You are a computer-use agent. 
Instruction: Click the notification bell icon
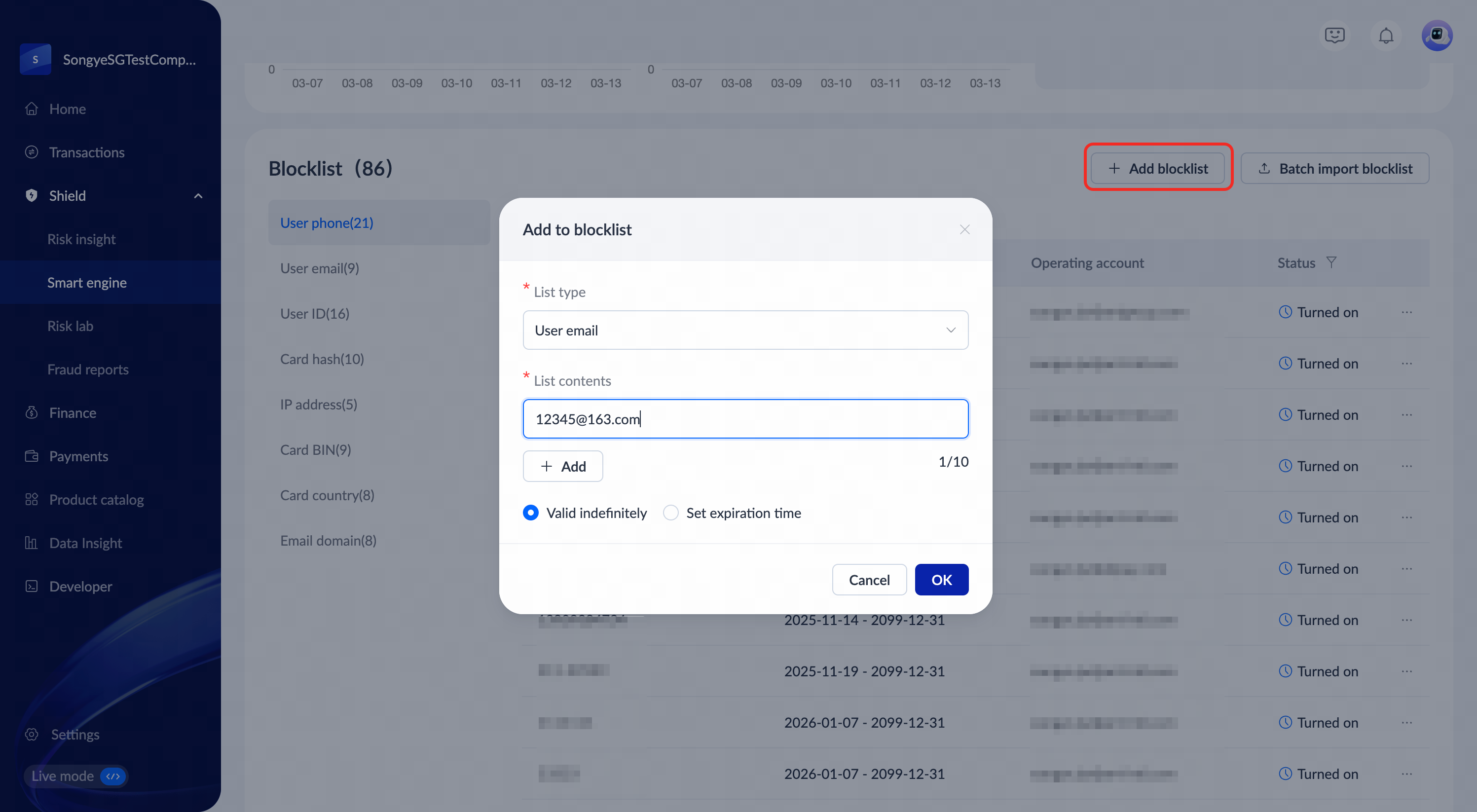[1385, 36]
